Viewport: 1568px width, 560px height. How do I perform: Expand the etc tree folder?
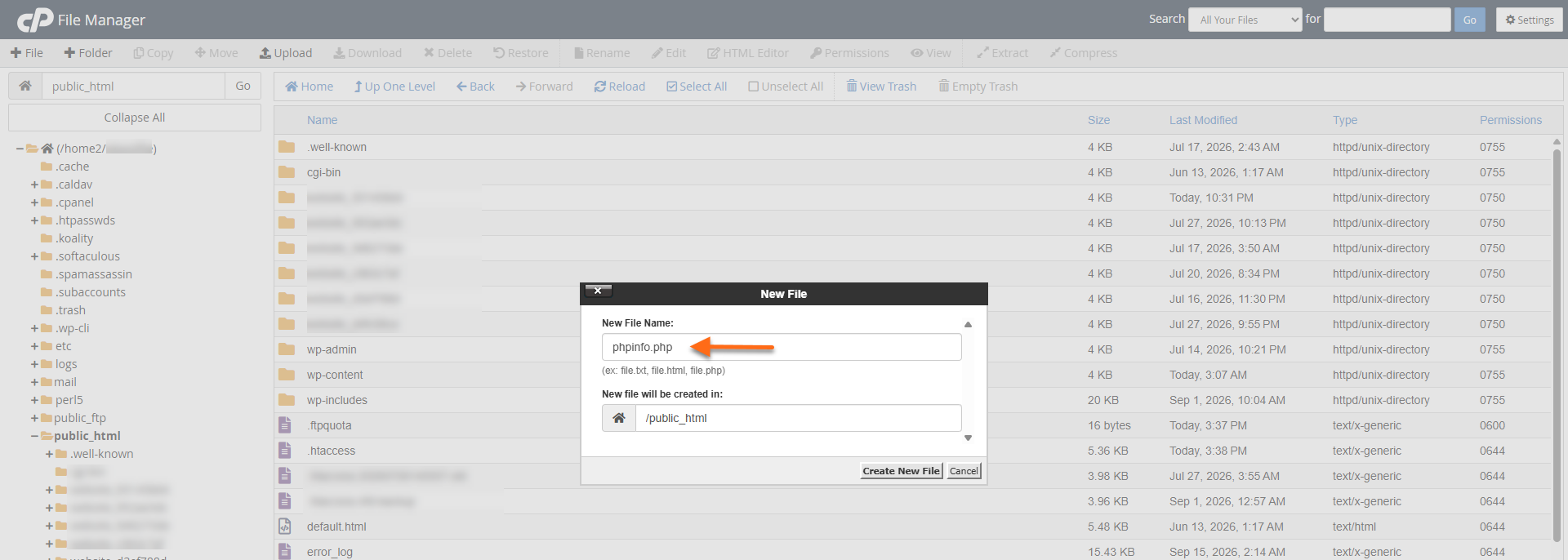34,346
